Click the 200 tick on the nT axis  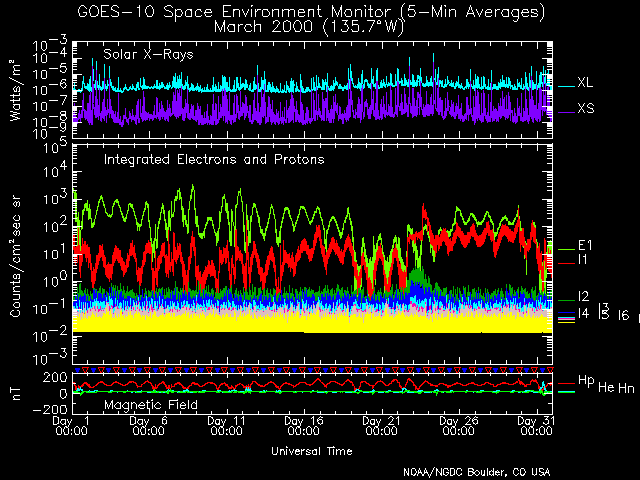[x=55, y=377]
